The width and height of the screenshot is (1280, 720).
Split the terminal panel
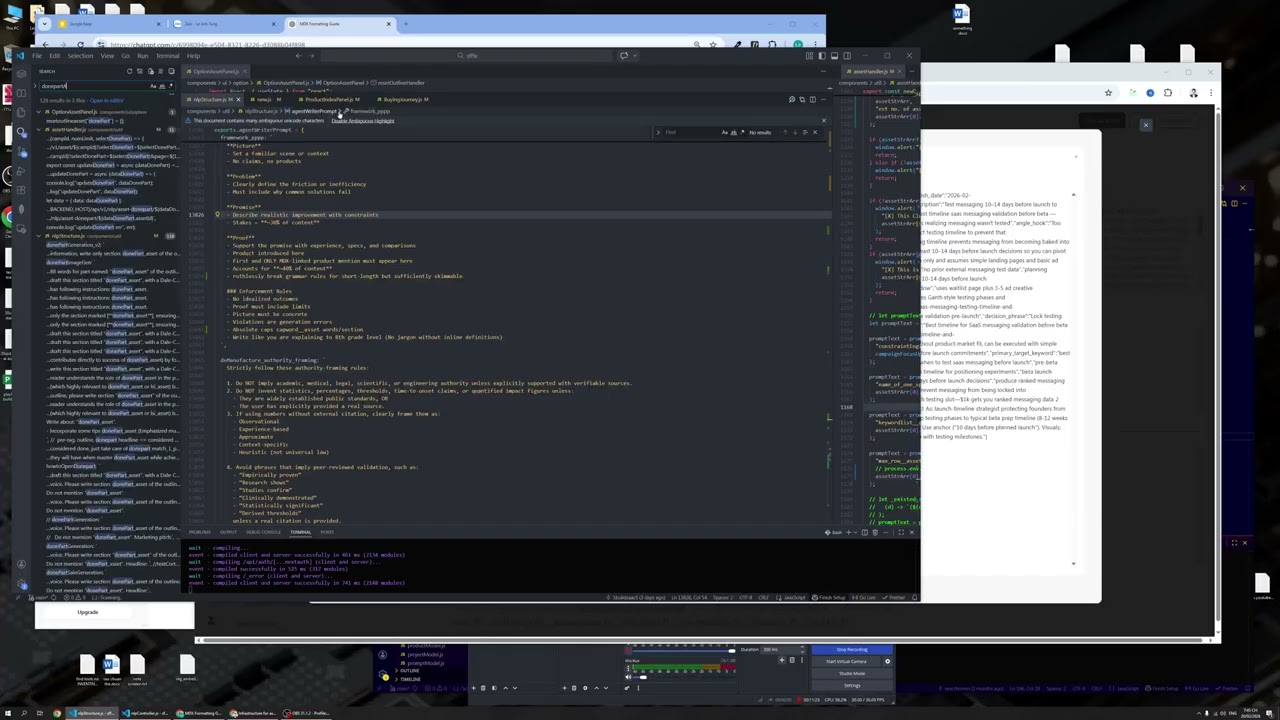tap(864, 532)
